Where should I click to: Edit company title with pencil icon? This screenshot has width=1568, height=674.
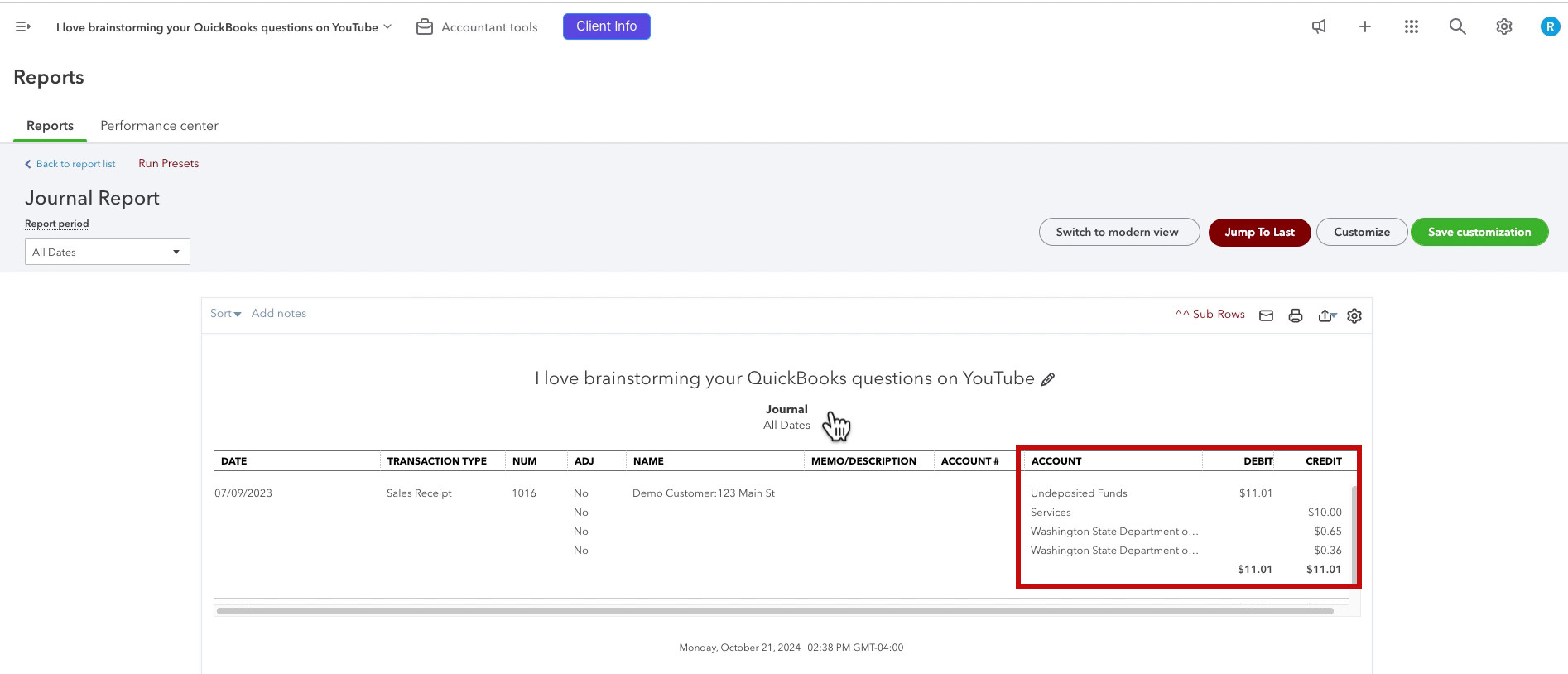(x=1048, y=379)
